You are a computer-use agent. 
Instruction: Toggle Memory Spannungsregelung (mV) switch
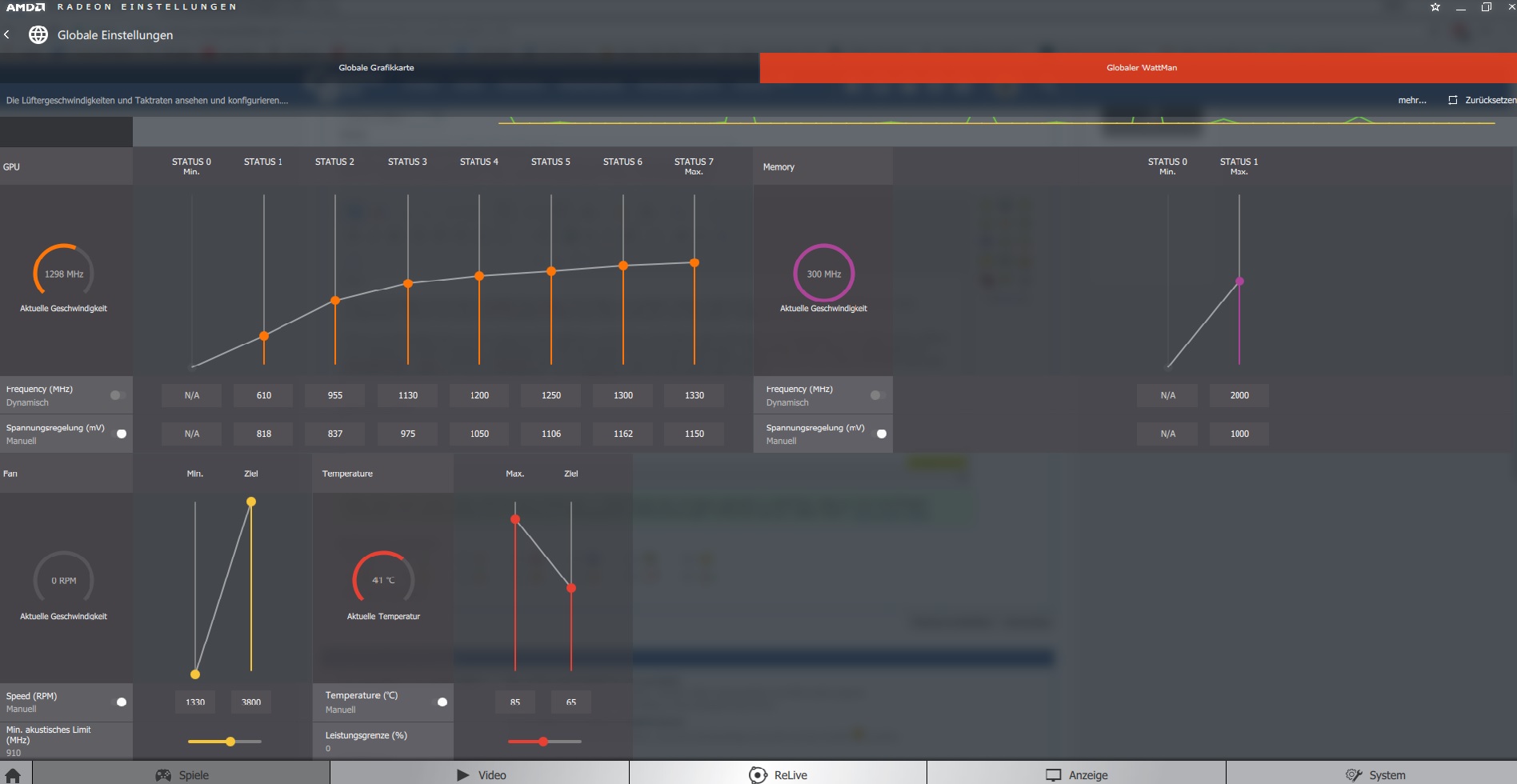tap(878, 434)
